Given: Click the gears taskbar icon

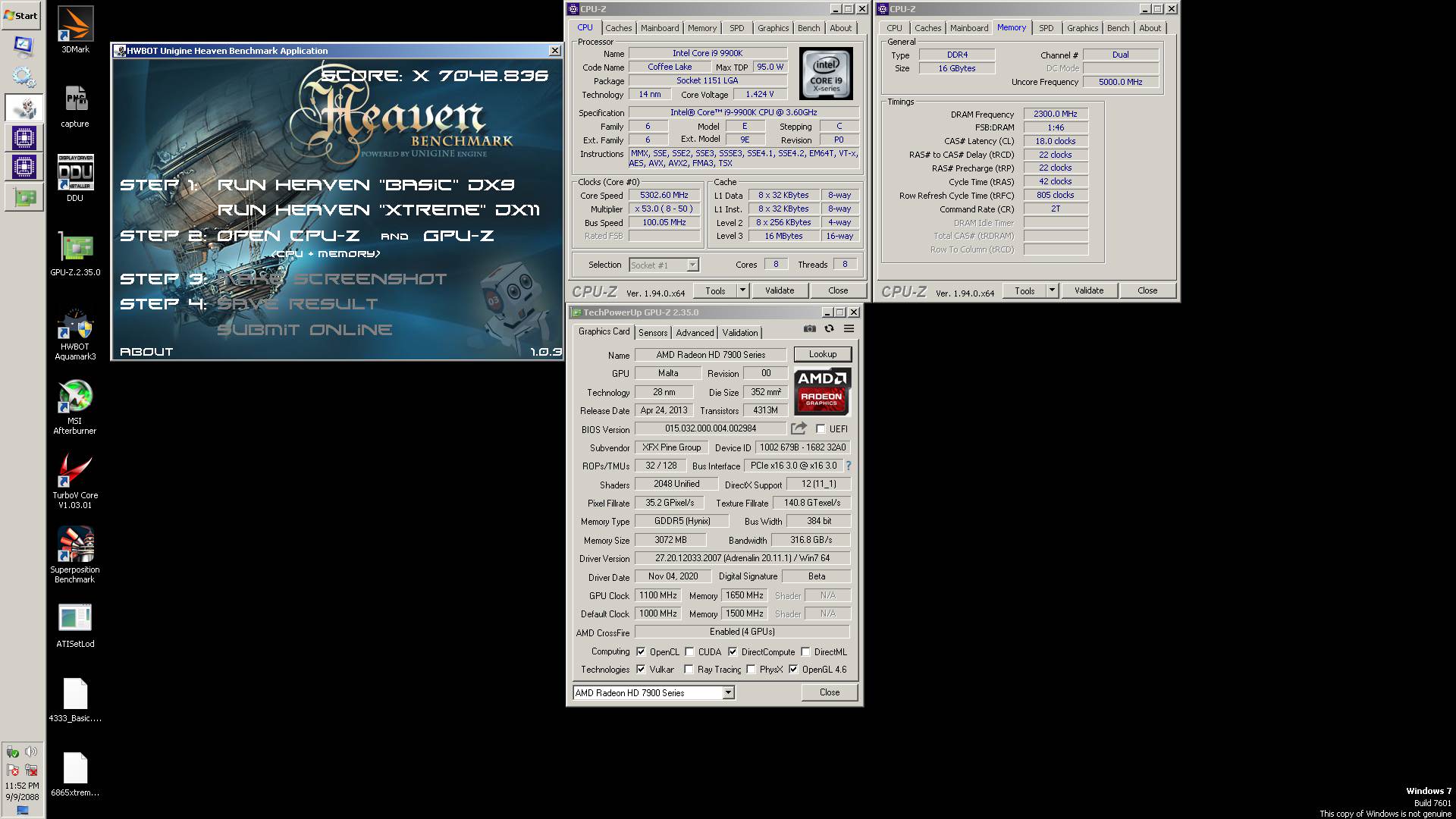Looking at the screenshot, I should [24, 77].
